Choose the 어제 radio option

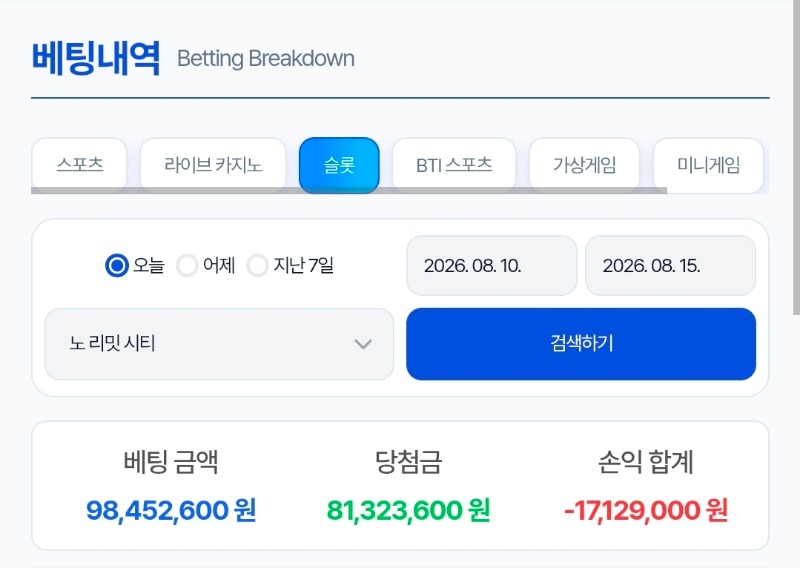[187, 265]
